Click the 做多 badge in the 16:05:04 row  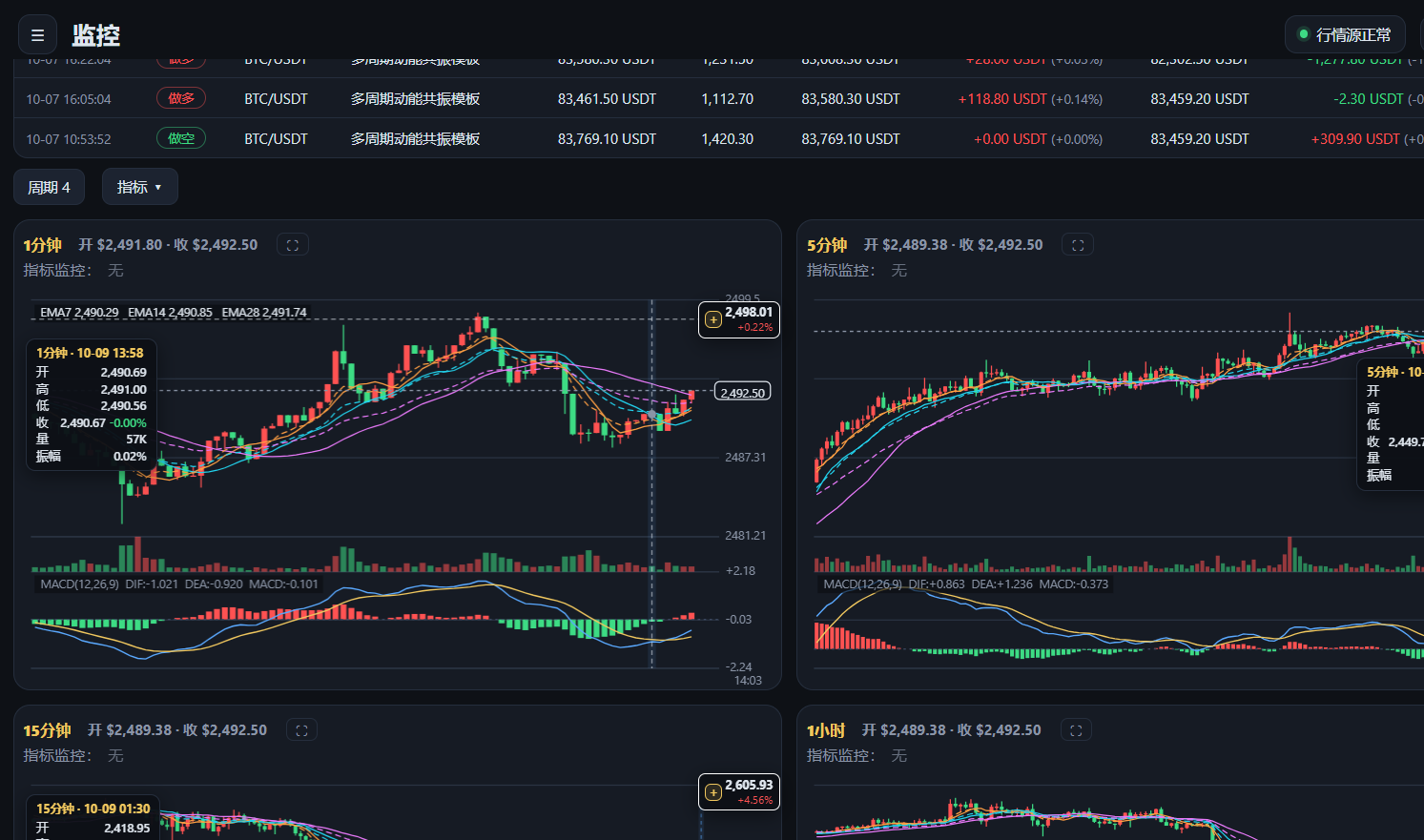pos(181,98)
